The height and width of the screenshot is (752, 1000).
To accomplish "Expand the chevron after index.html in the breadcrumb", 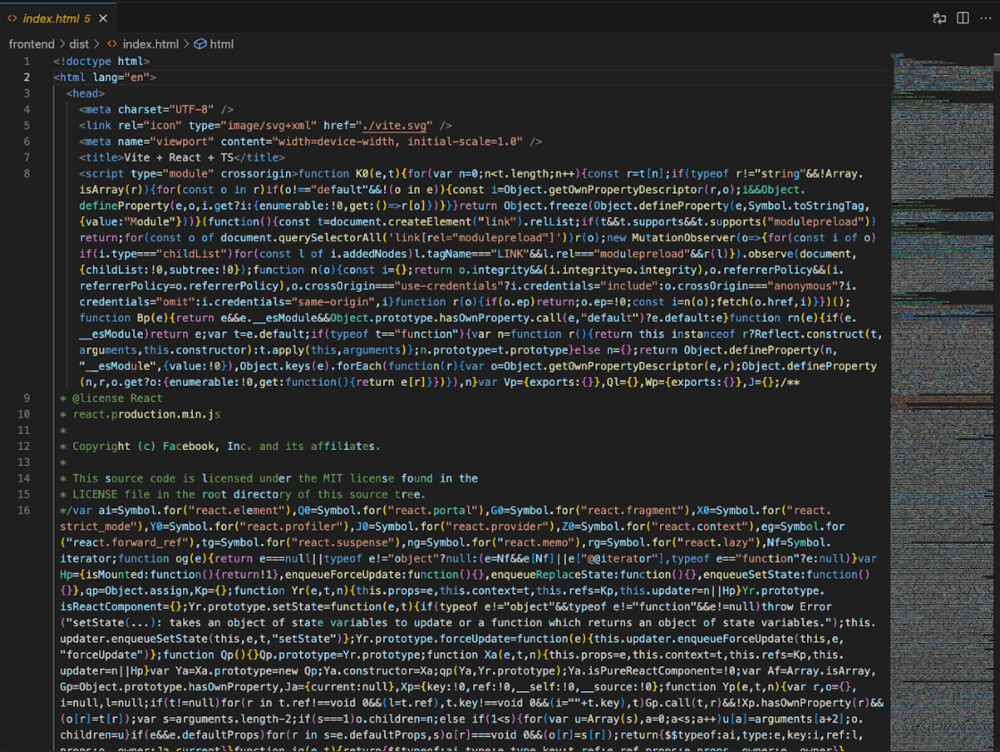I will (186, 44).
